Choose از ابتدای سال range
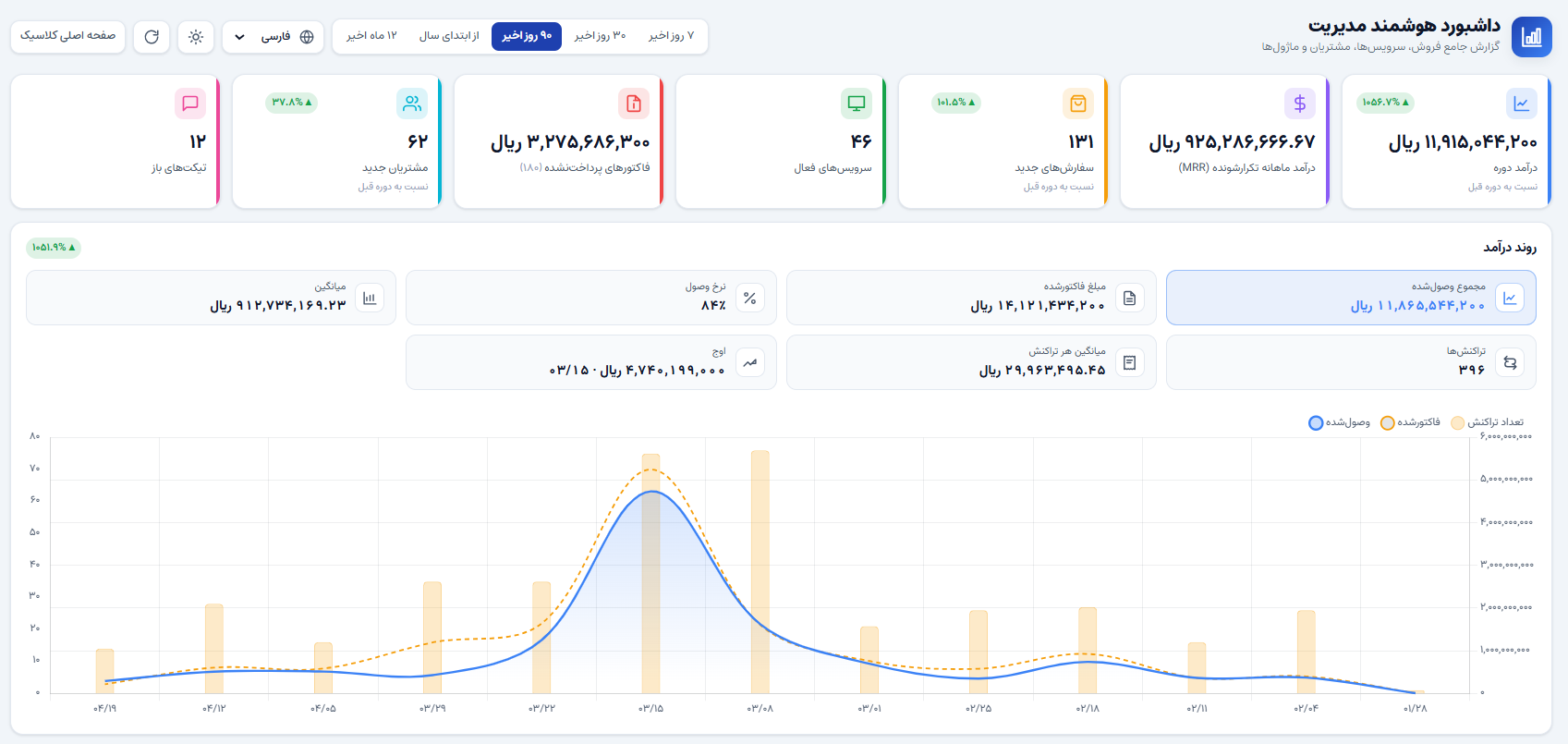This screenshot has height=744, width=1568. (449, 36)
